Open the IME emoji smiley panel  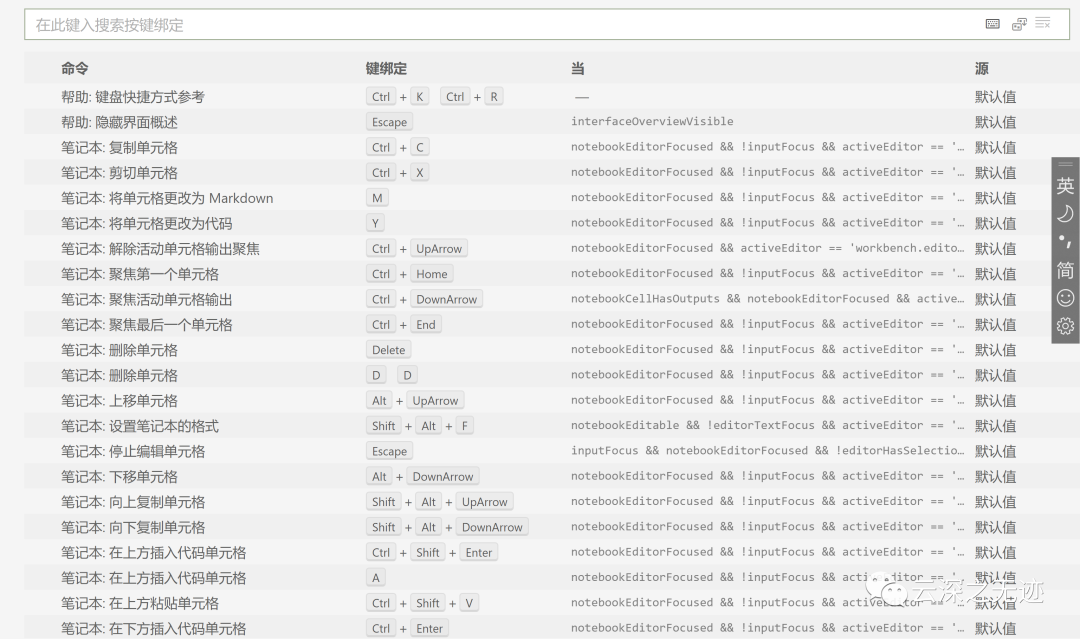tap(1065, 297)
